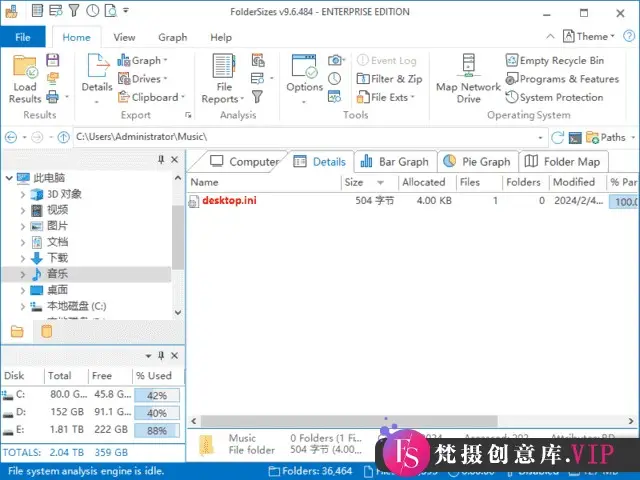
Task: Select the 音乐 folder in tree
Action: pos(87,274)
